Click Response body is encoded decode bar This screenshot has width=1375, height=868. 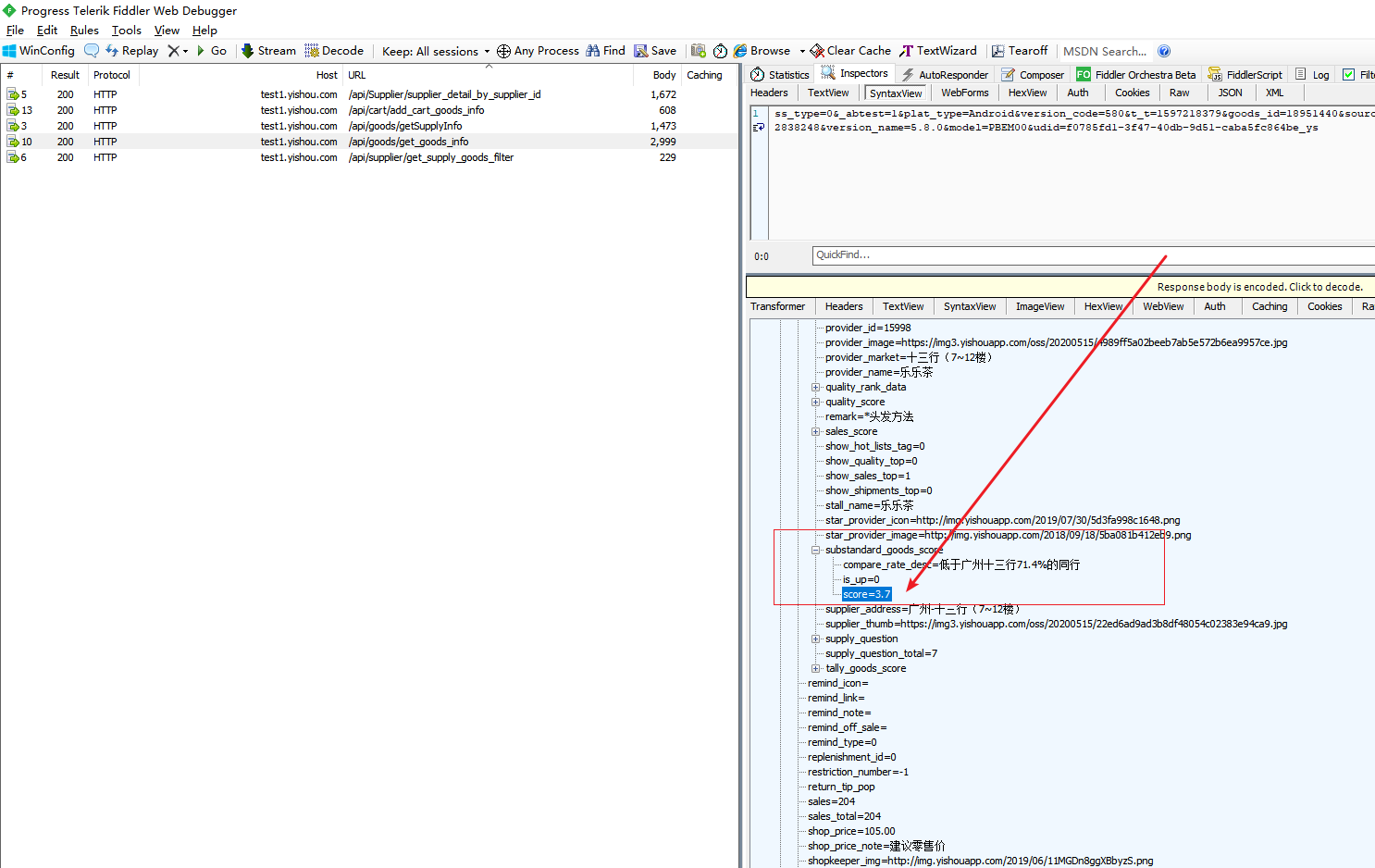pyautogui.click(x=1060, y=287)
